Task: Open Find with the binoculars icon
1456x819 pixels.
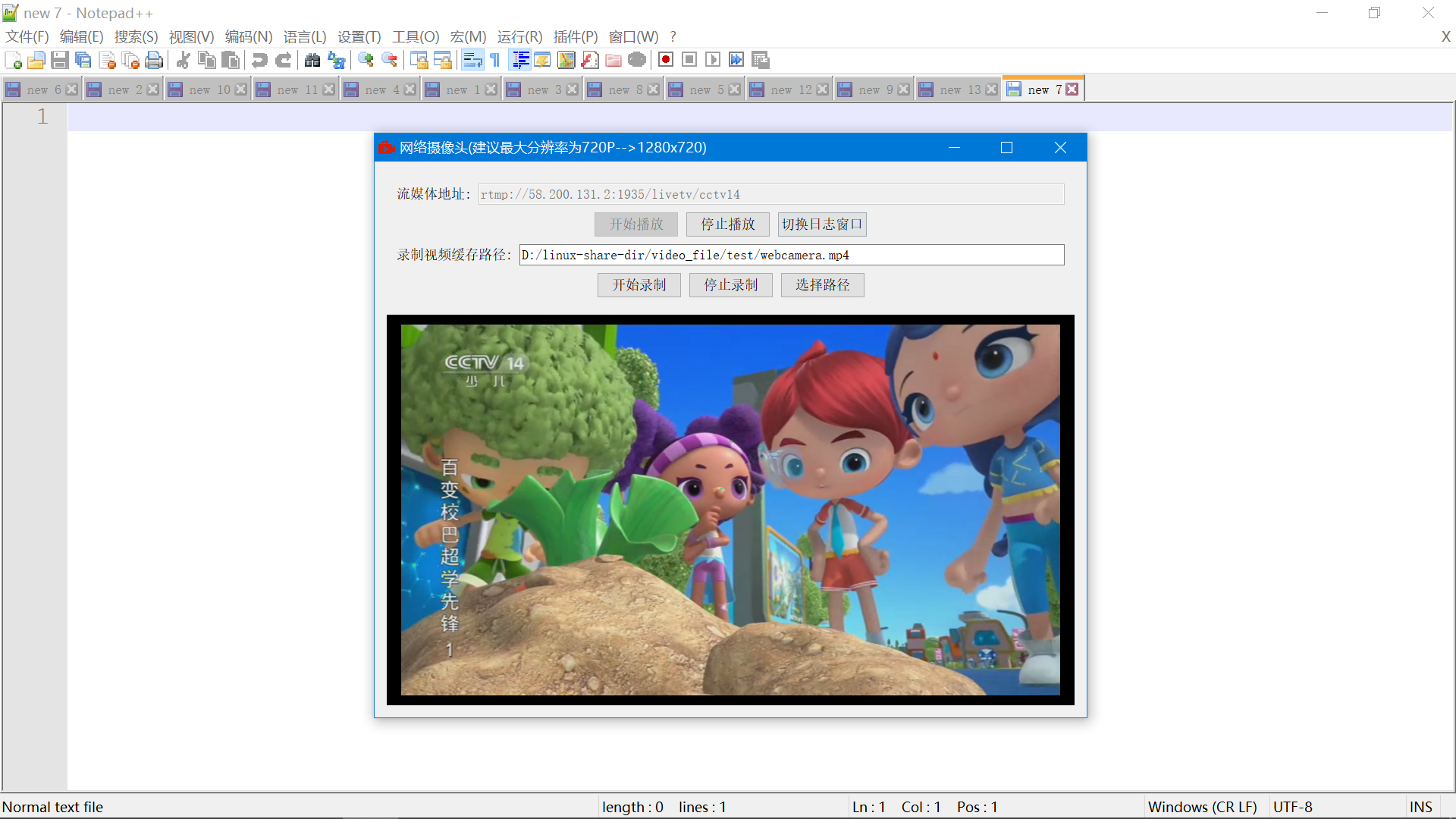Action: 312,60
